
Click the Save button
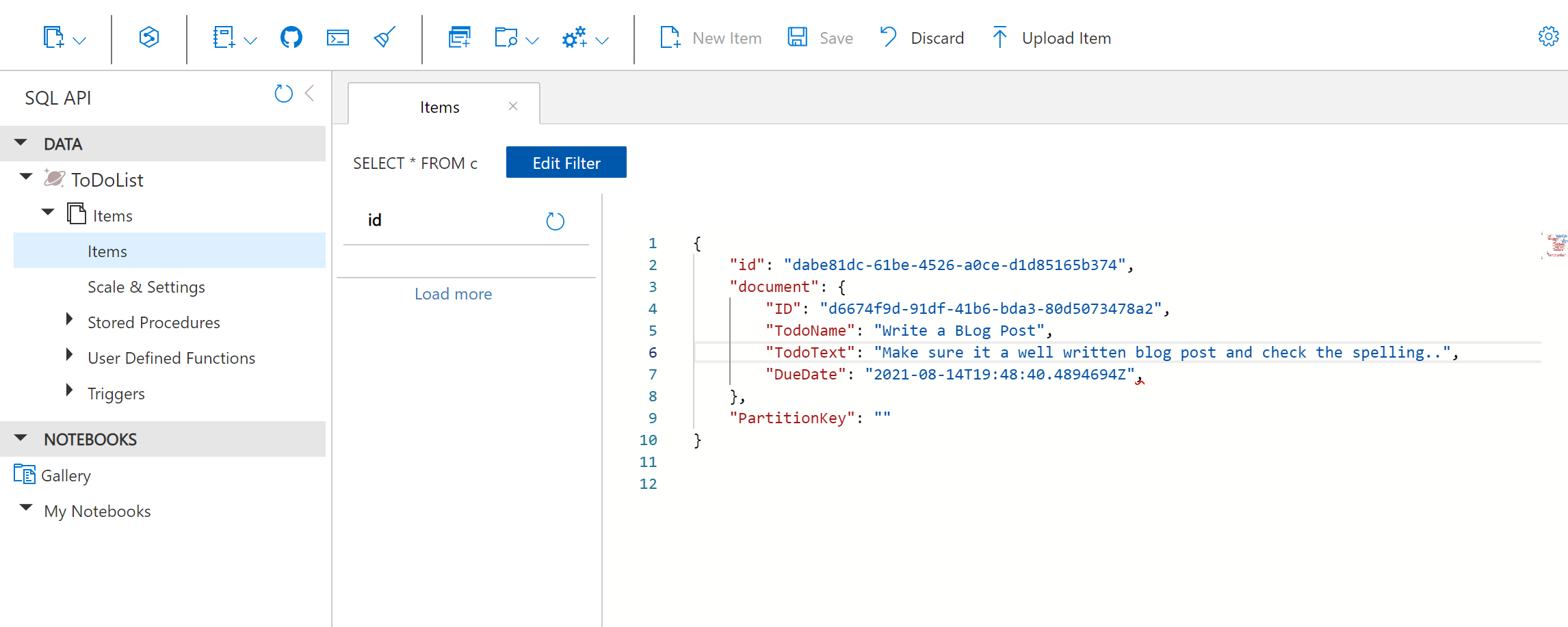tap(820, 38)
